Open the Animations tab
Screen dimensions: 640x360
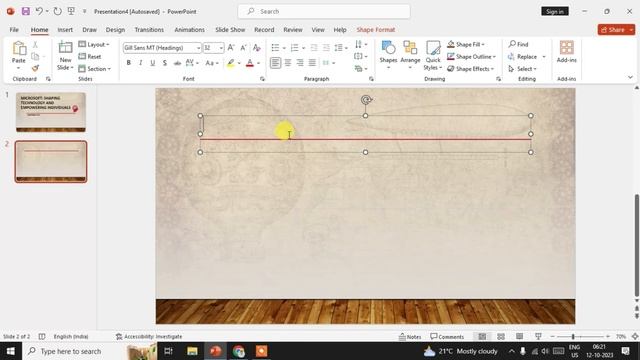(189, 30)
